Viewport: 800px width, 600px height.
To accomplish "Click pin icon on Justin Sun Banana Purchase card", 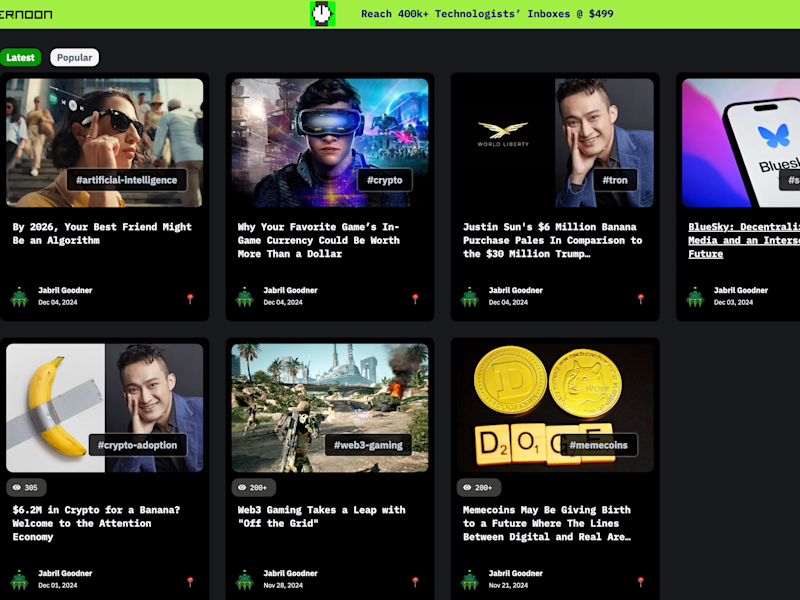I will pyautogui.click(x=641, y=298).
